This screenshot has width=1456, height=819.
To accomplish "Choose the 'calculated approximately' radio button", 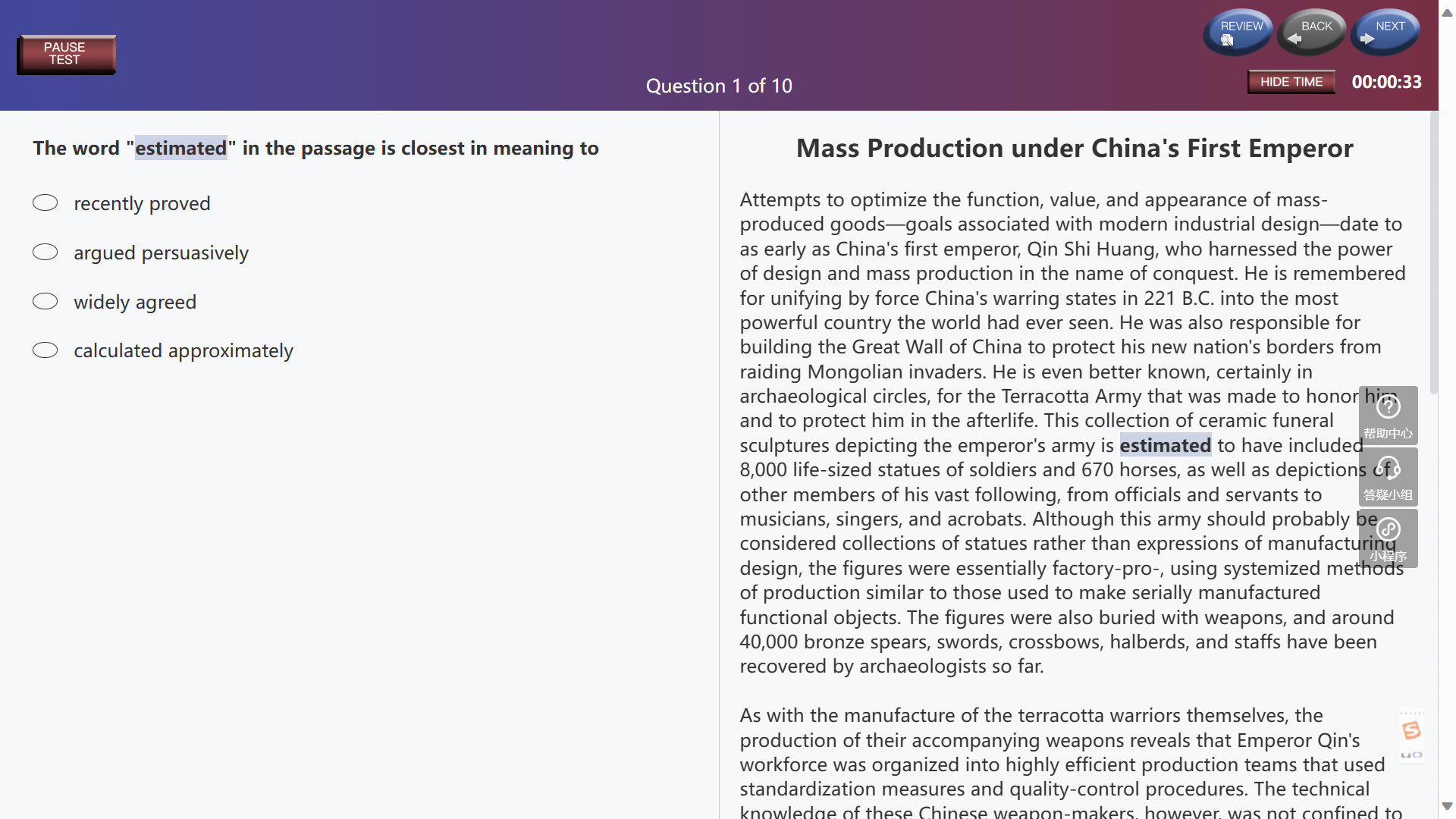I will point(45,350).
